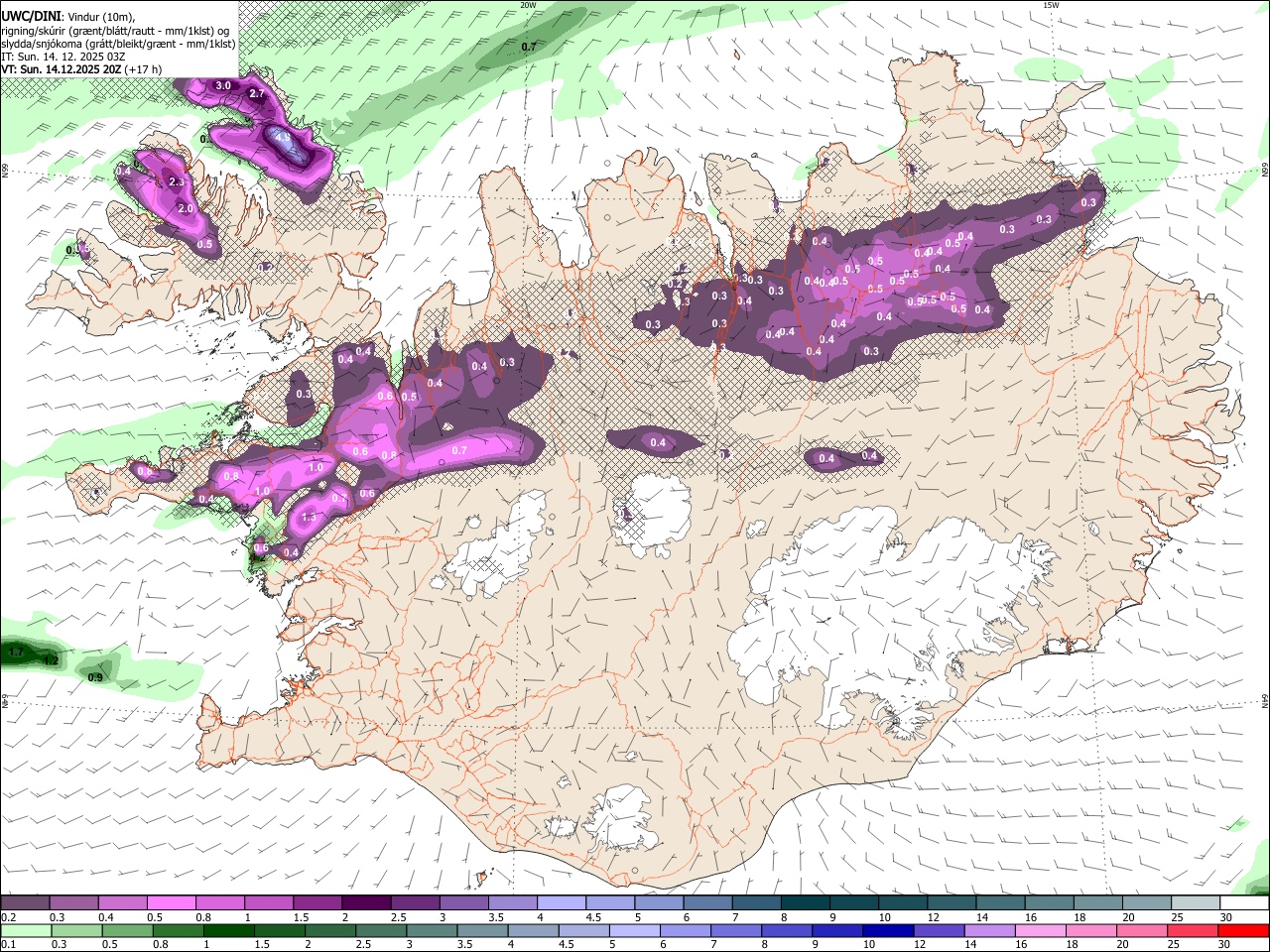Pick the darkest green rain swatch at 1–1.5

(x=229, y=930)
